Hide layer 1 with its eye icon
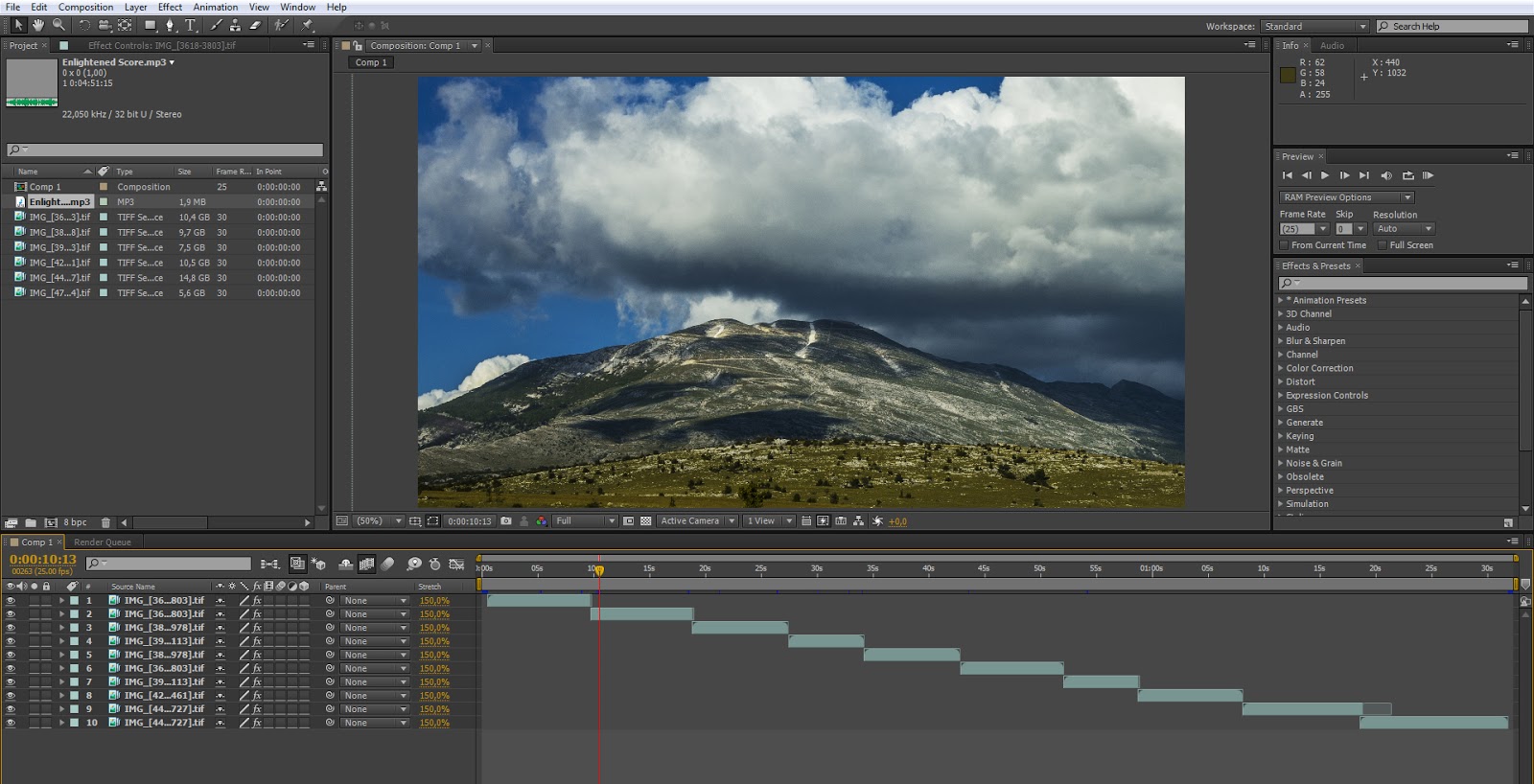Image resolution: width=1534 pixels, height=784 pixels. (x=11, y=601)
